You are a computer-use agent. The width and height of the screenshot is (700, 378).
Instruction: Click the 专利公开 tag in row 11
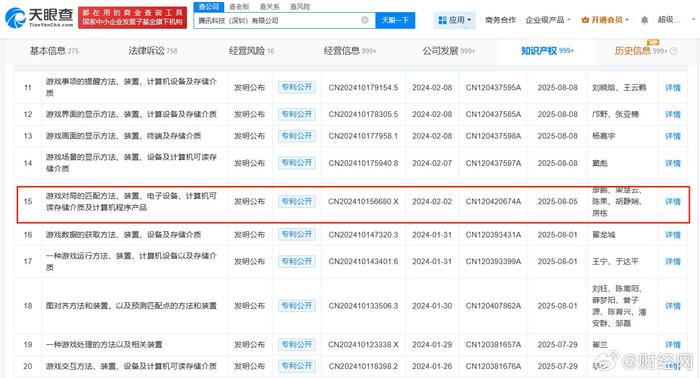pos(297,87)
